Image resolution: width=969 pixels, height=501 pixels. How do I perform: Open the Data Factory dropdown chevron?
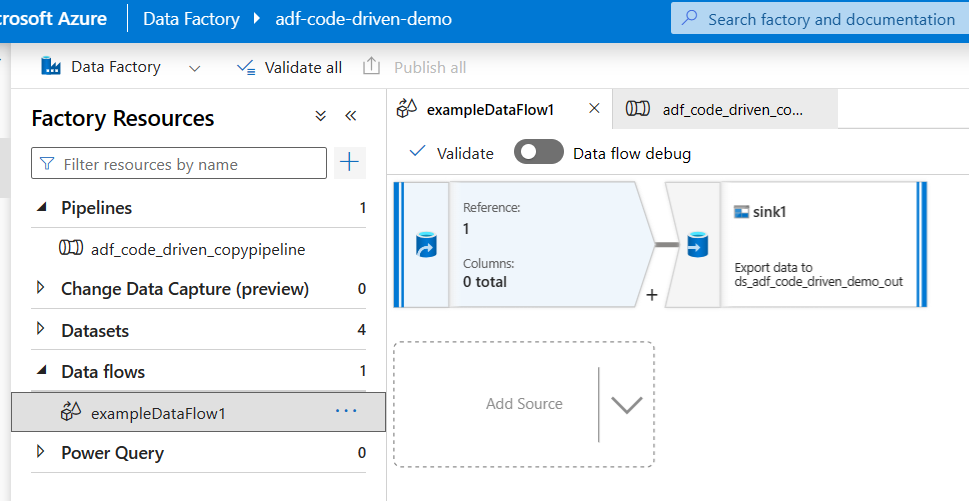pos(195,68)
